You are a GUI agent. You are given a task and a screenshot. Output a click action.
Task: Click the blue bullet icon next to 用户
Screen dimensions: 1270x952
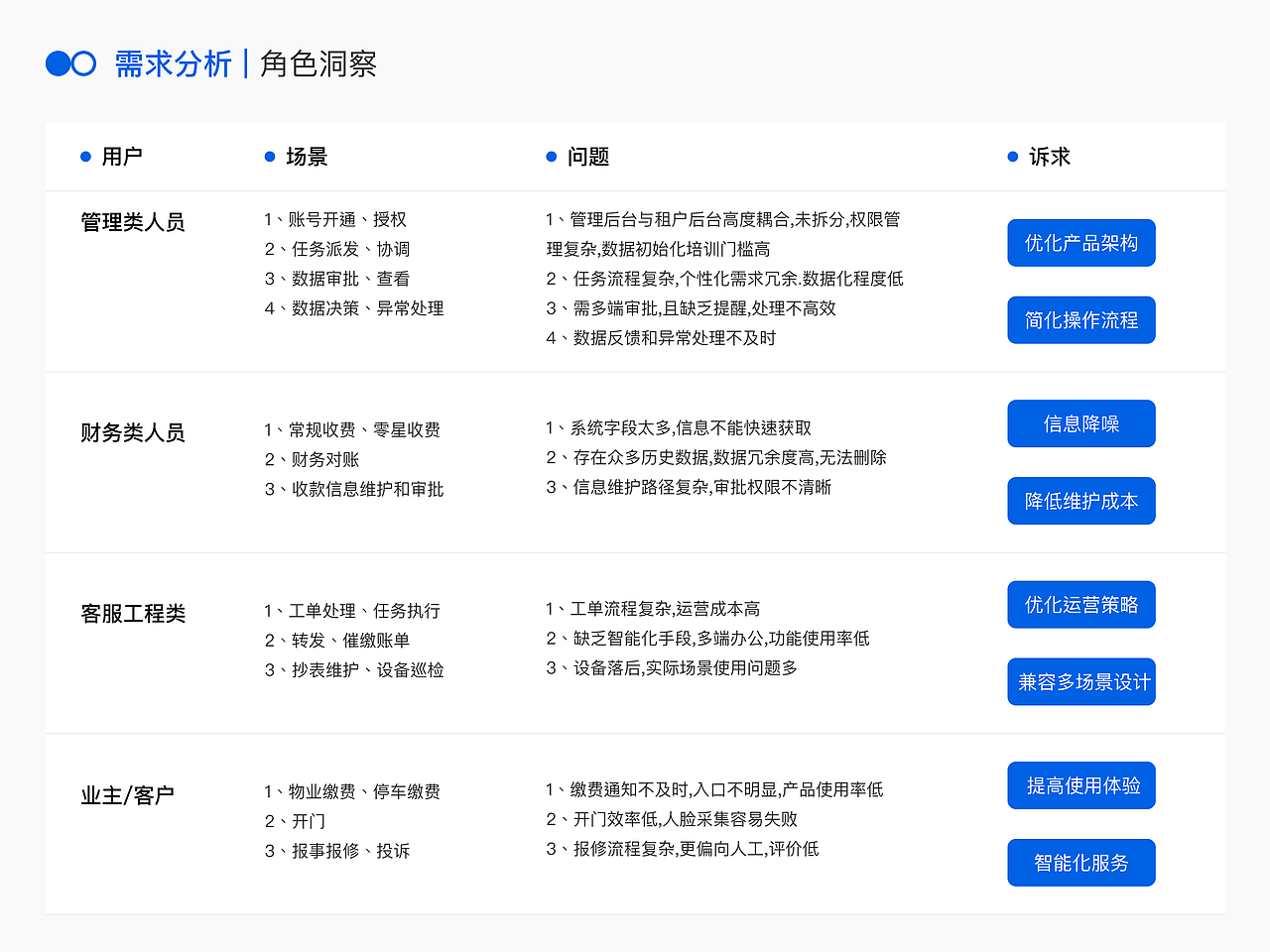click(x=83, y=156)
